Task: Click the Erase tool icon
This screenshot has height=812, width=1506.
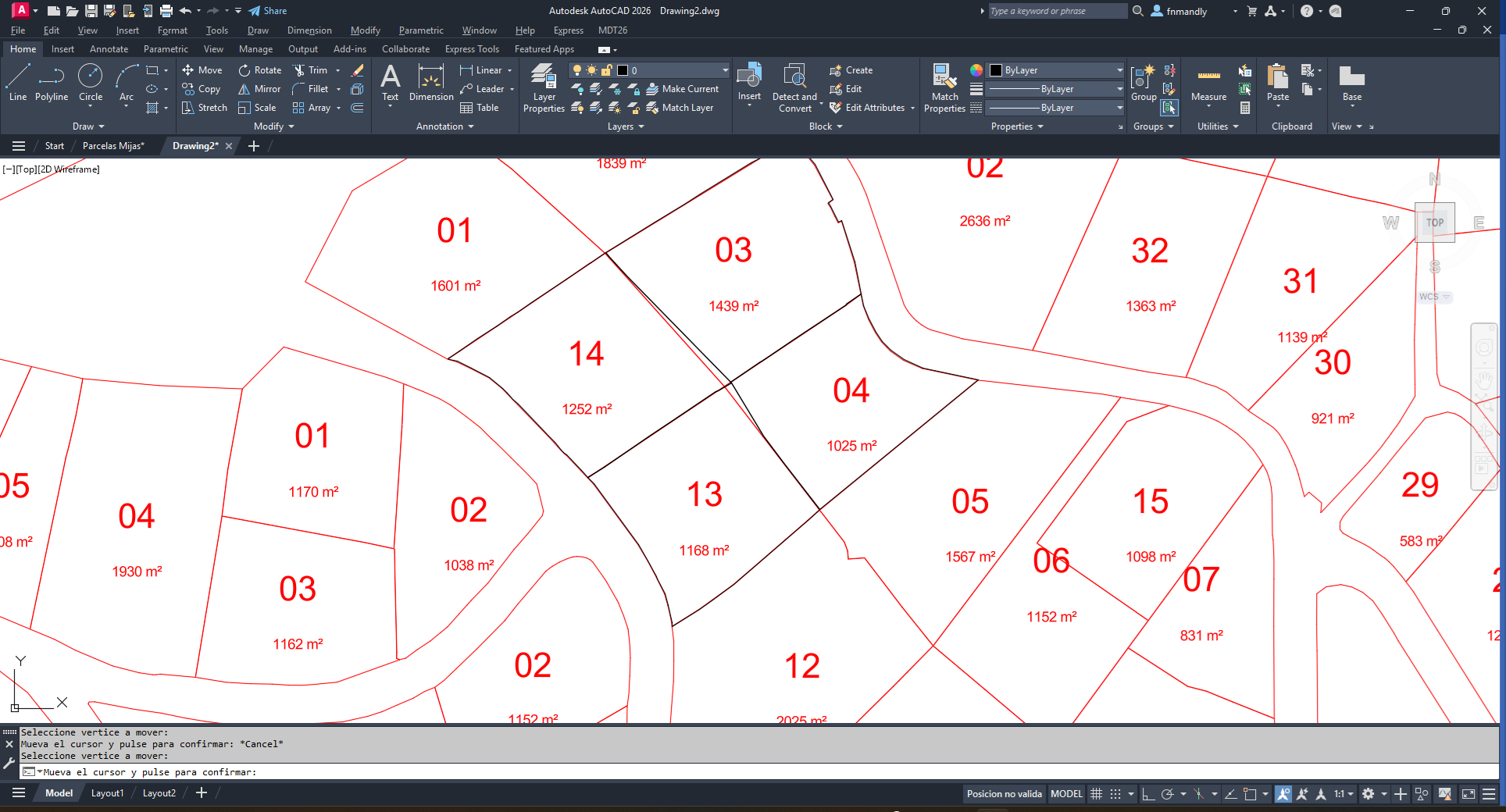Action: (358, 70)
